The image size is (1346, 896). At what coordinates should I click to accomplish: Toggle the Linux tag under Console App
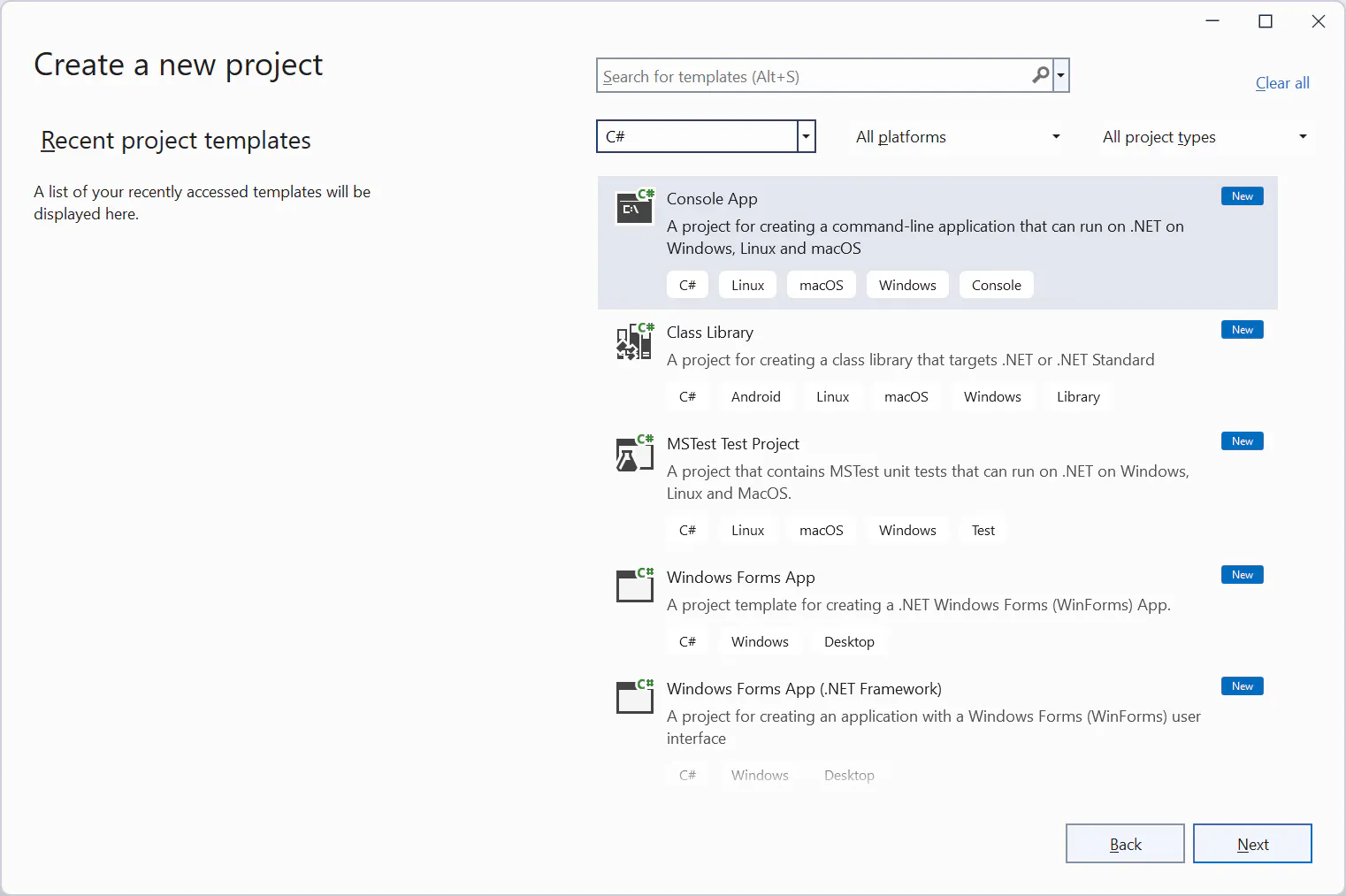tap(747, 284)
